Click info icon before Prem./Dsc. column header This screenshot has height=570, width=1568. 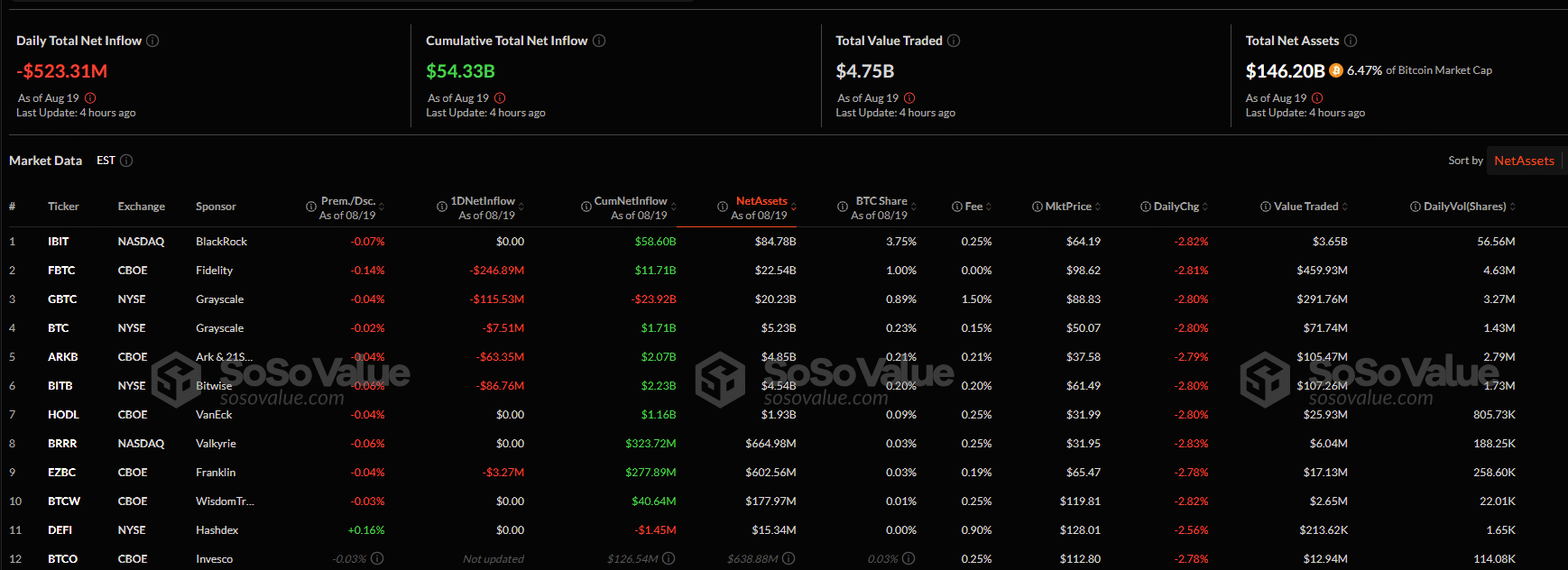coord(311,207)
